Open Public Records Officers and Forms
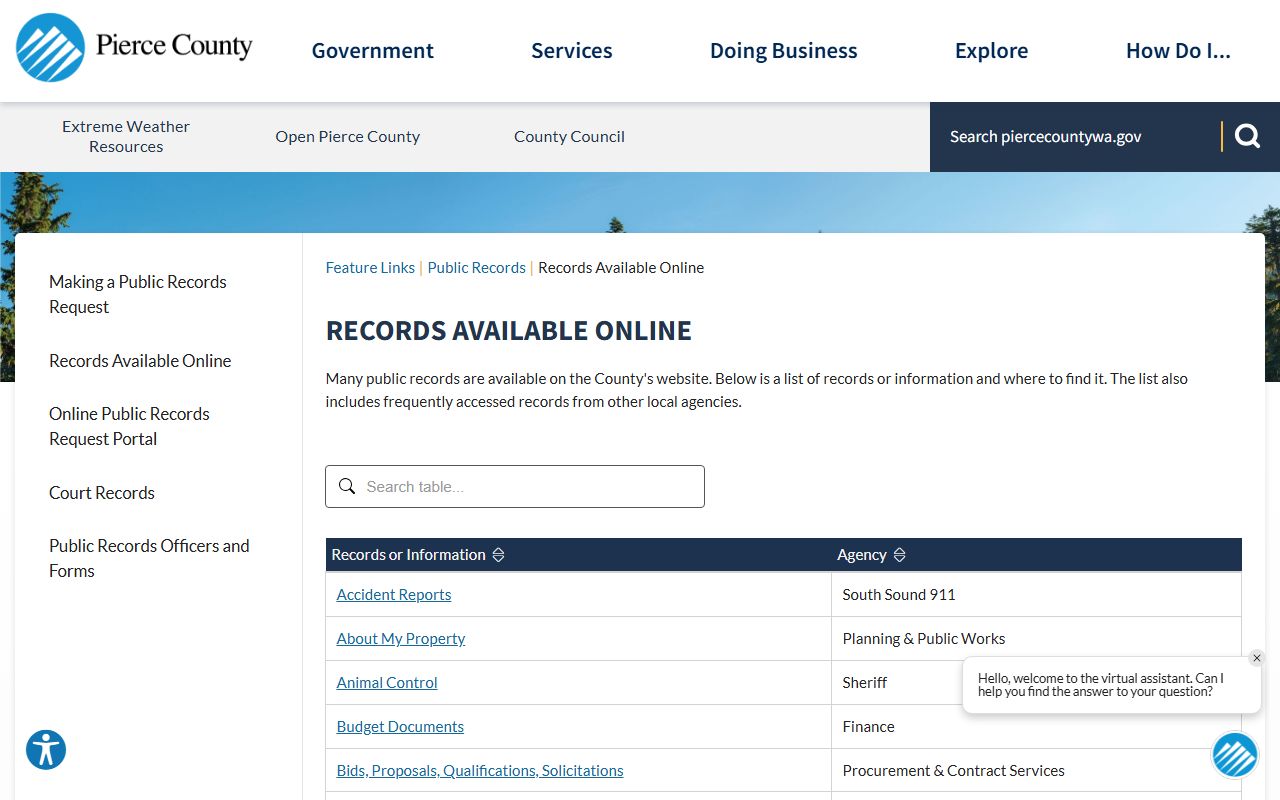The image size is (1280, 800). coord(150,558)
